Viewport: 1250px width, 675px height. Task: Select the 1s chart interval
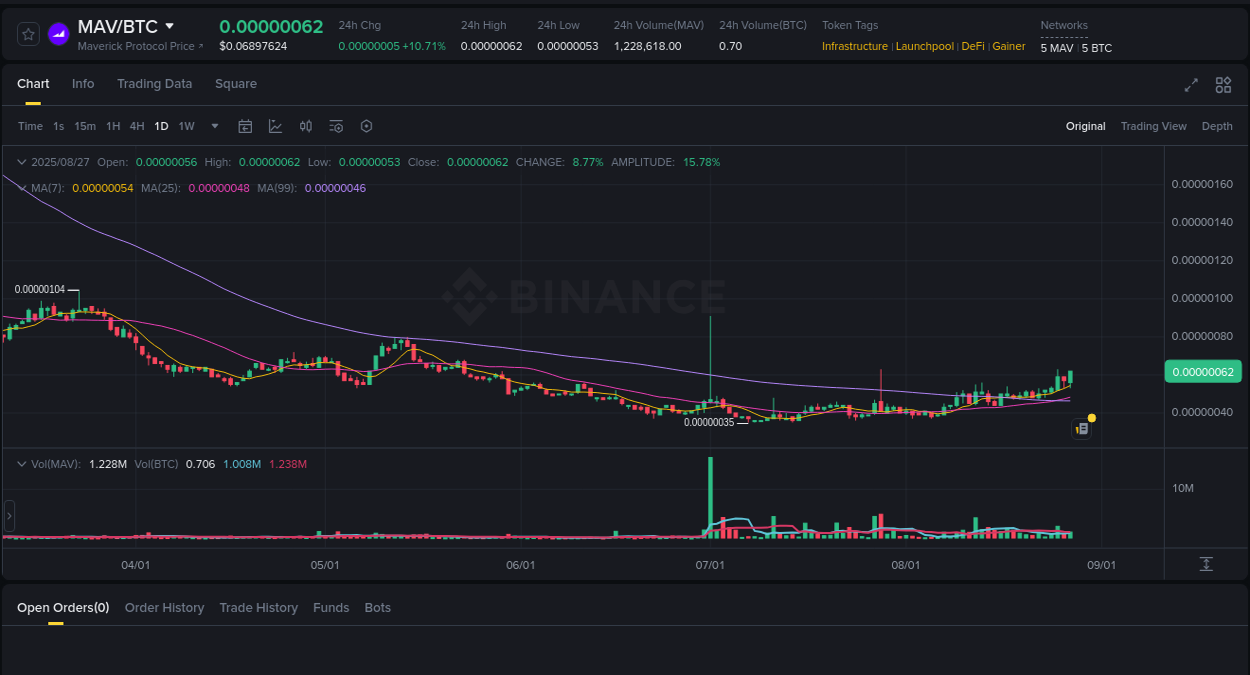59,126
